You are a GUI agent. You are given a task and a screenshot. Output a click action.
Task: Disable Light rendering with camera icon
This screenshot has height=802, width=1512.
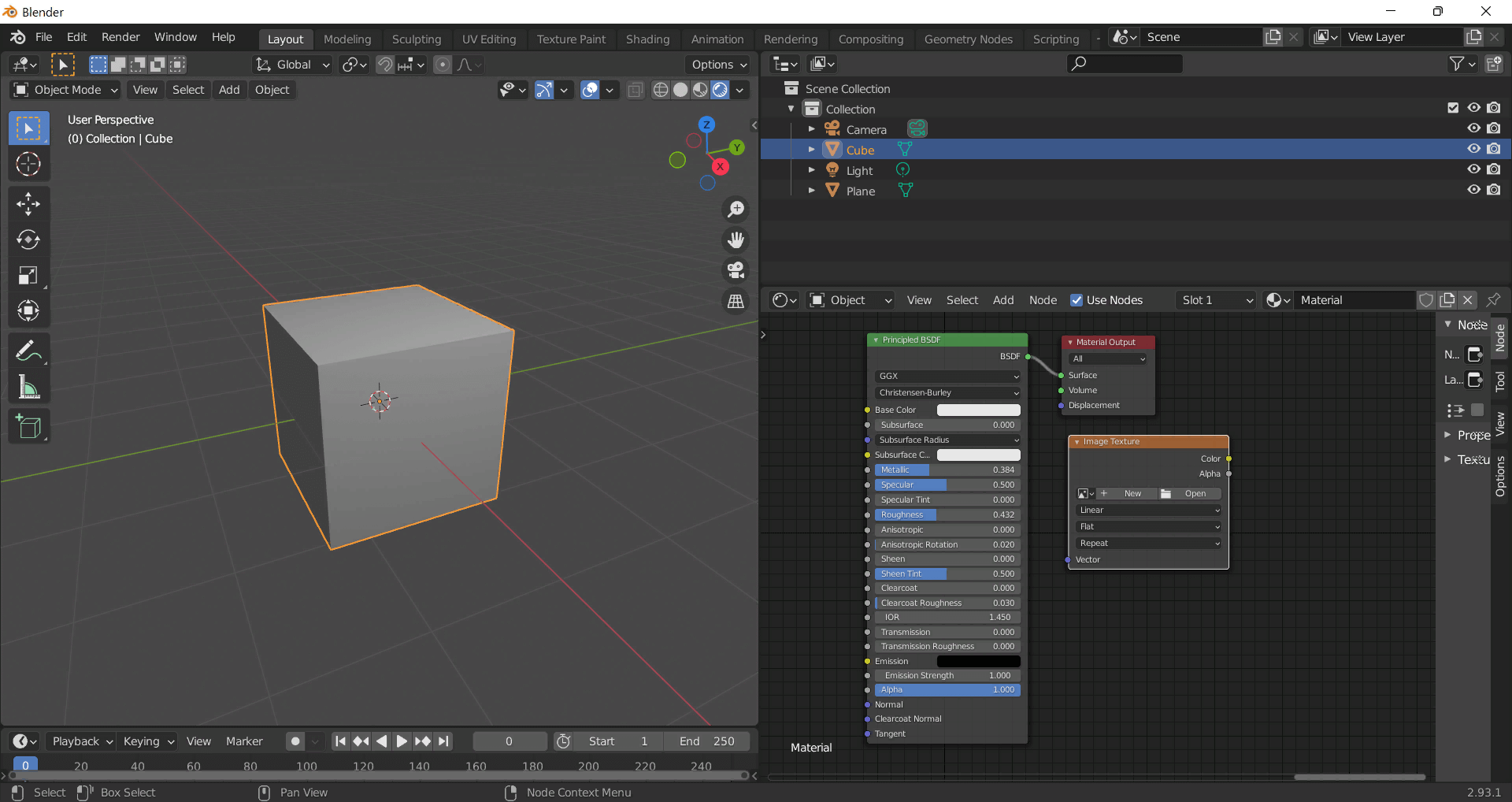point(1494,169)
